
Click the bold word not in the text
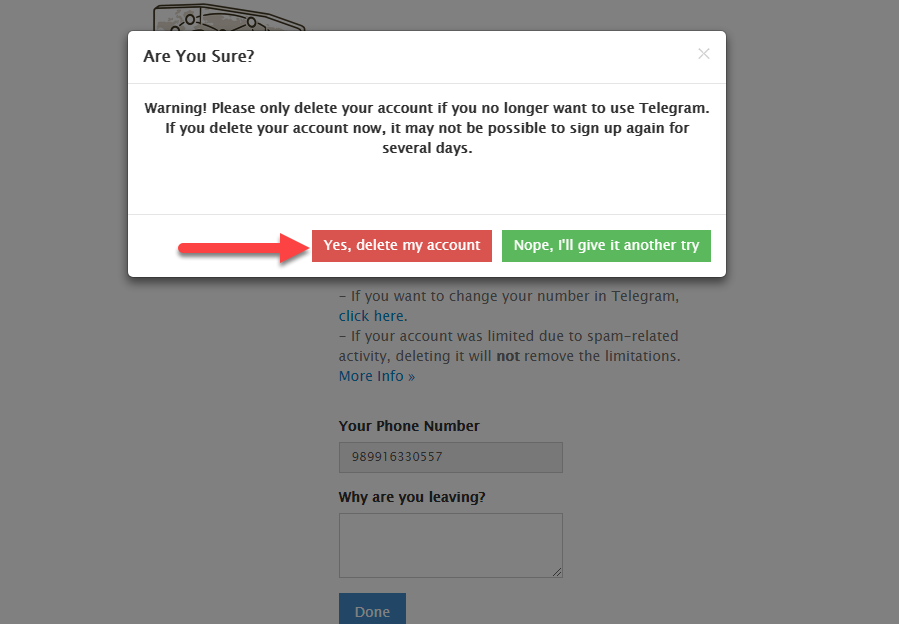[508, 356]
